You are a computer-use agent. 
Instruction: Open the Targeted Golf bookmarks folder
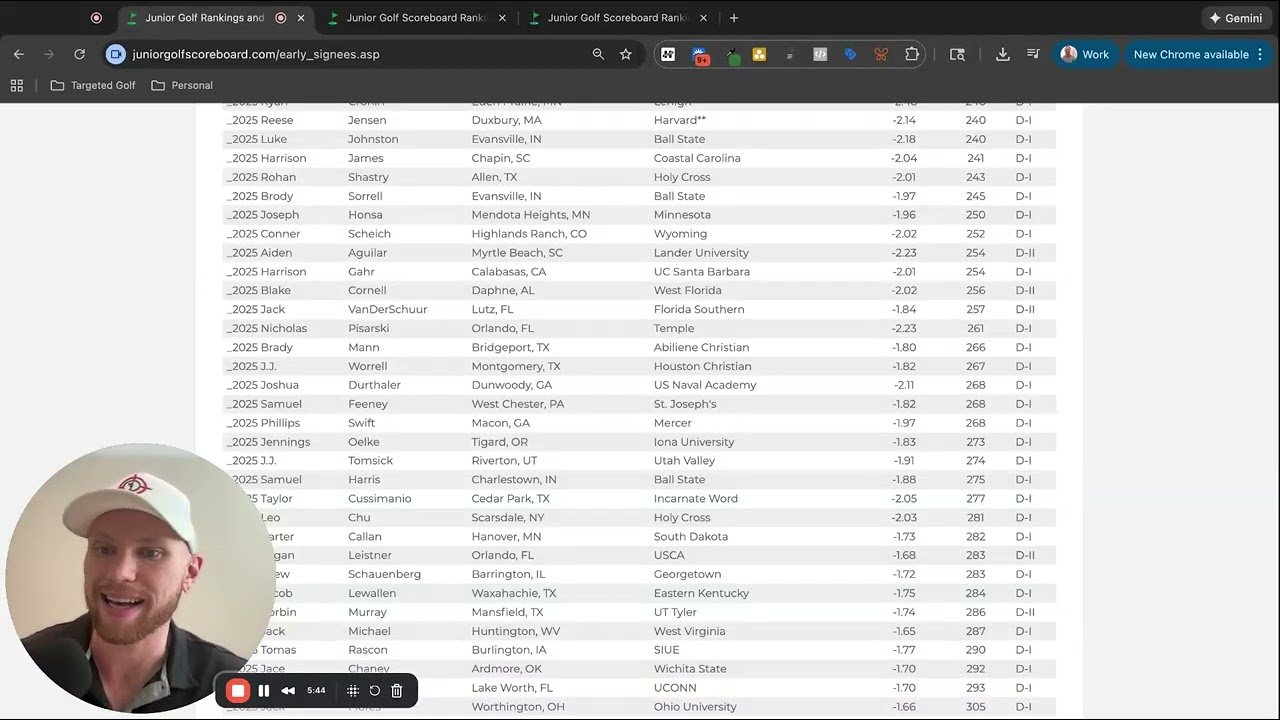[93, 86]
